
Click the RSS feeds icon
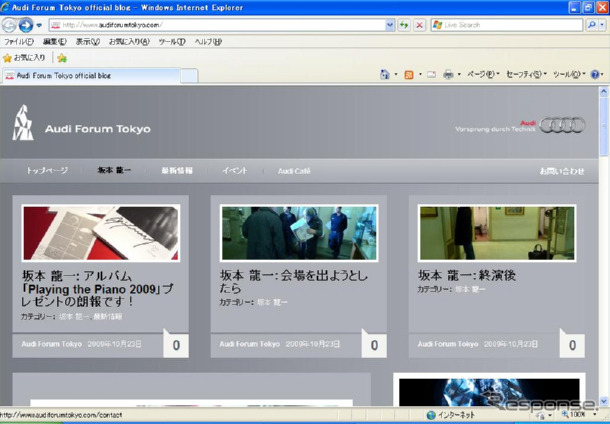[x=408, y=75]
